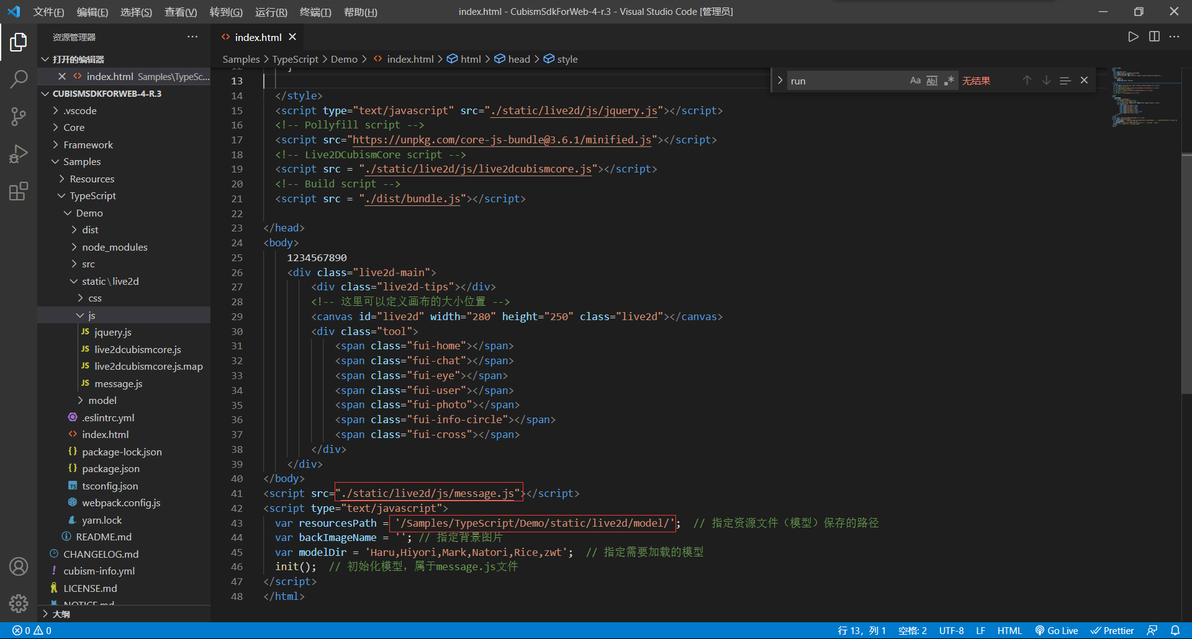Toggle Find in Selection
This screenshot has height=639, width=1192.
coord(1065,81)
